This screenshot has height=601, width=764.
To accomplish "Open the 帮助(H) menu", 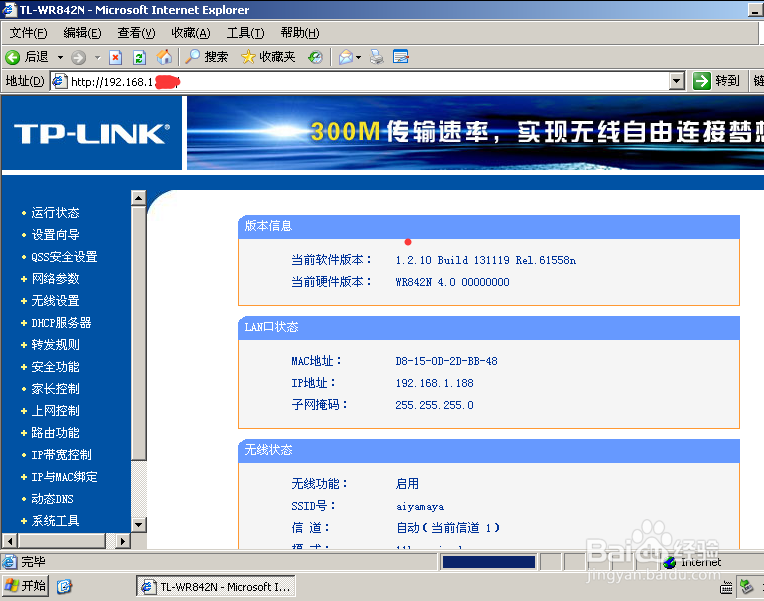I will pos(300,33).
